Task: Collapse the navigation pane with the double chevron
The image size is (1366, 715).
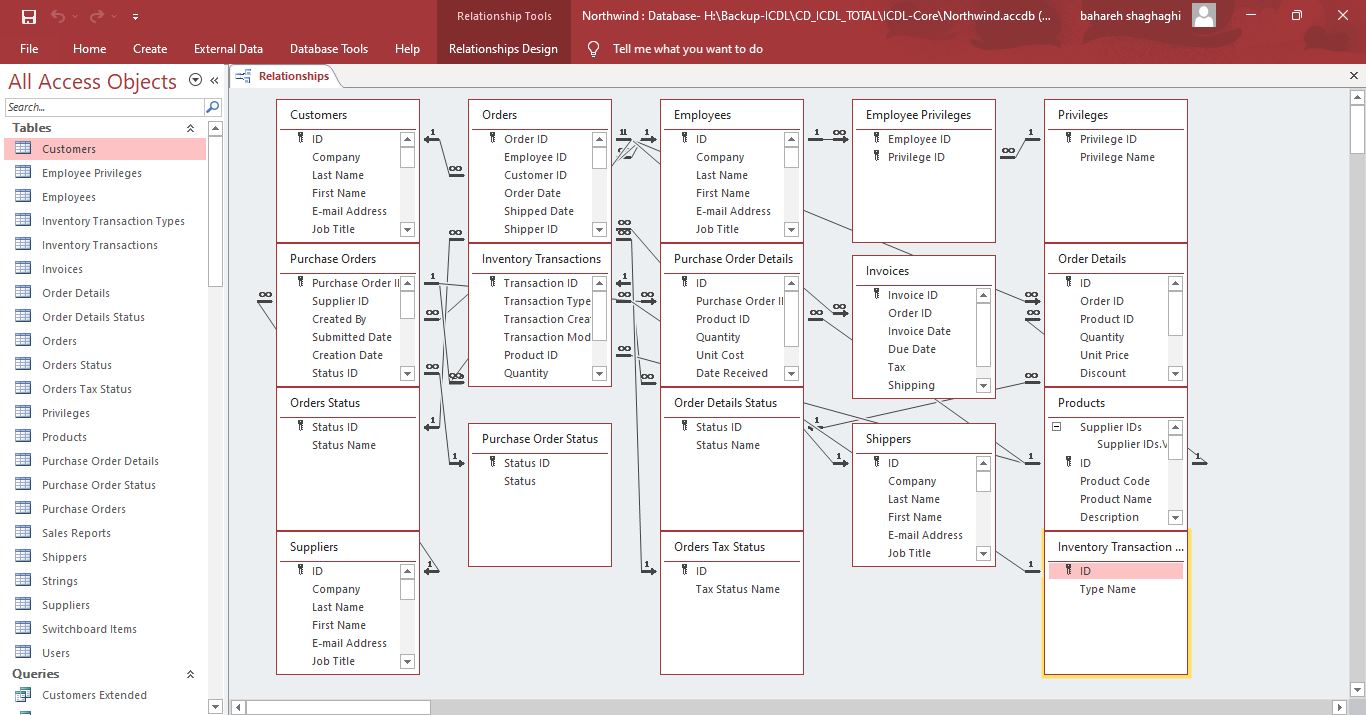Action: 214,81
